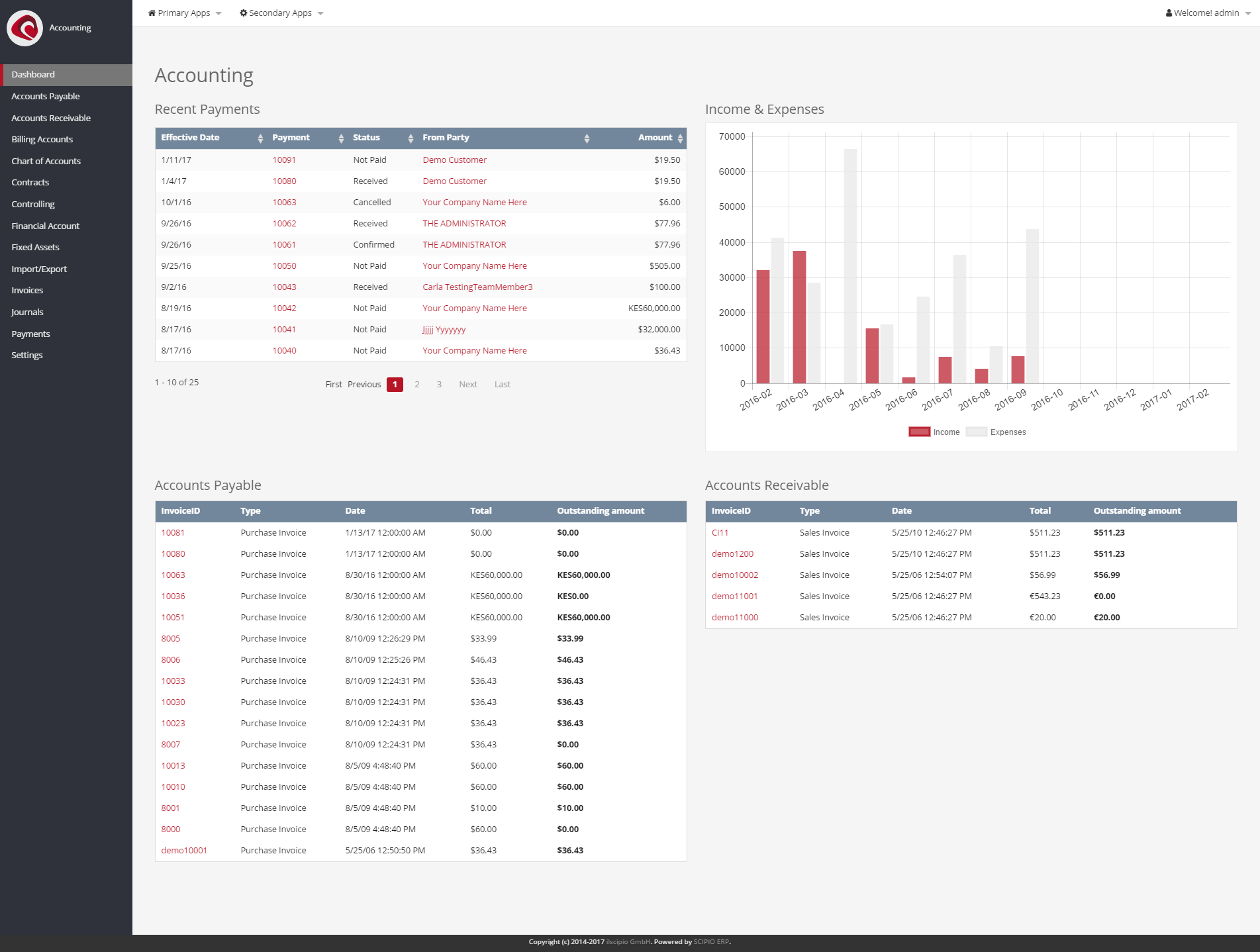The image size is (1260, 952).
Task: Go to Next page of Recent Payments
Action: pos(468,384)
